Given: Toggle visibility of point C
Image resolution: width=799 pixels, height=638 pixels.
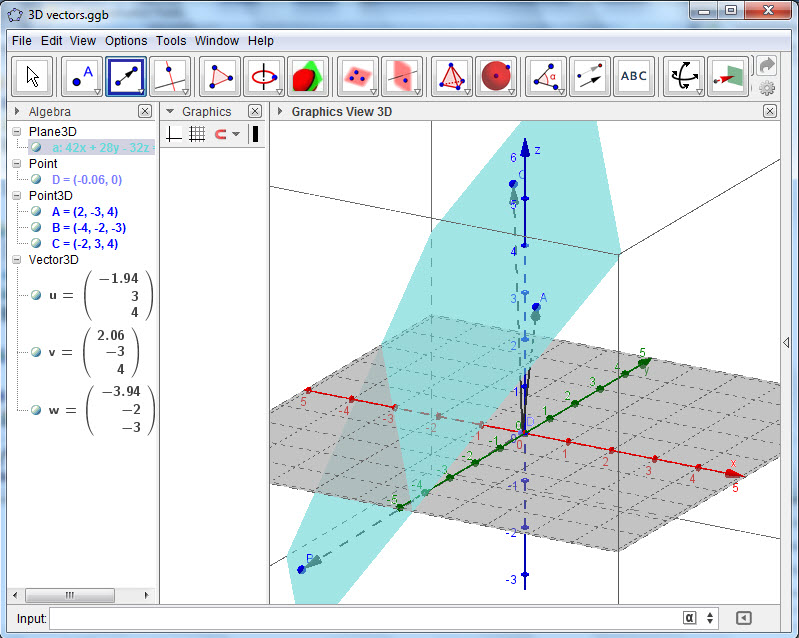Looking at the screenshot, I should [x=36, y=243].
